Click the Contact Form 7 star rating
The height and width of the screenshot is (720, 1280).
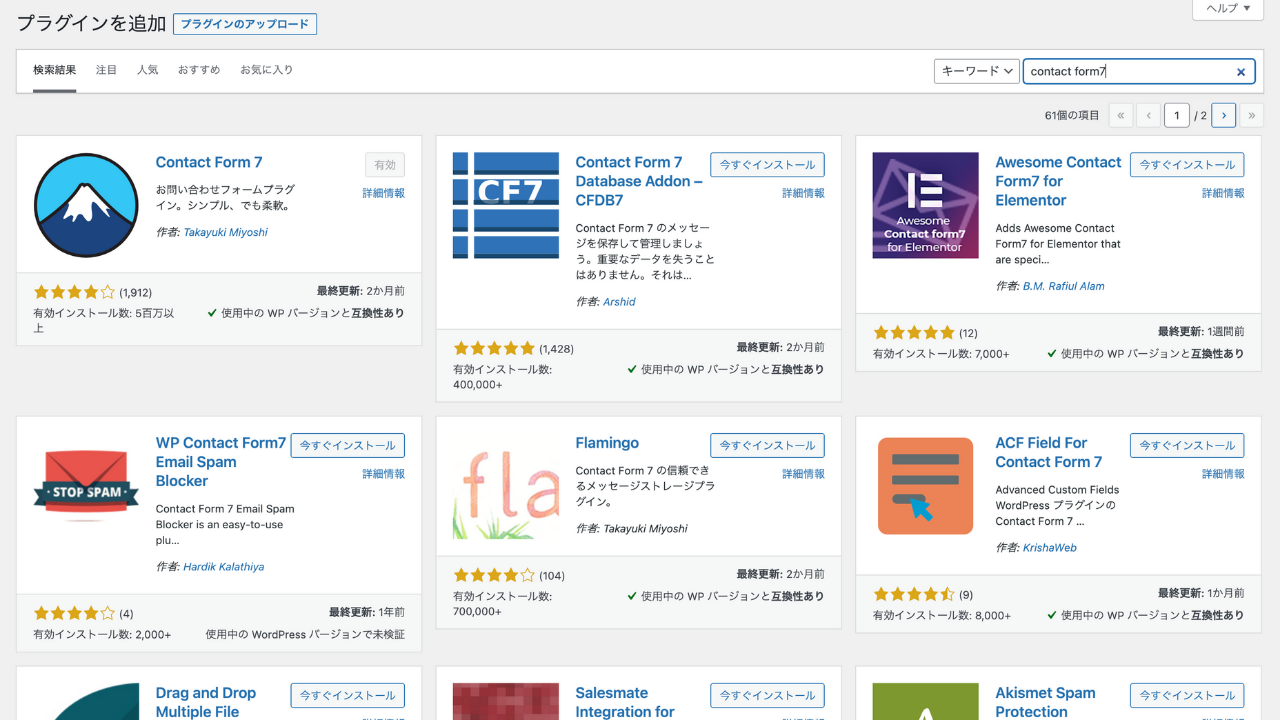(x=74, y=293)
